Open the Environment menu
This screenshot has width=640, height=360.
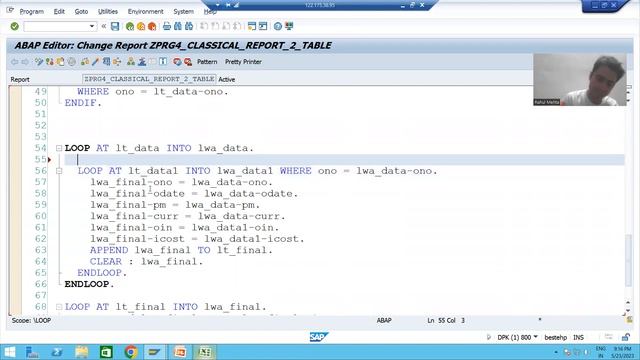point(145,11)
